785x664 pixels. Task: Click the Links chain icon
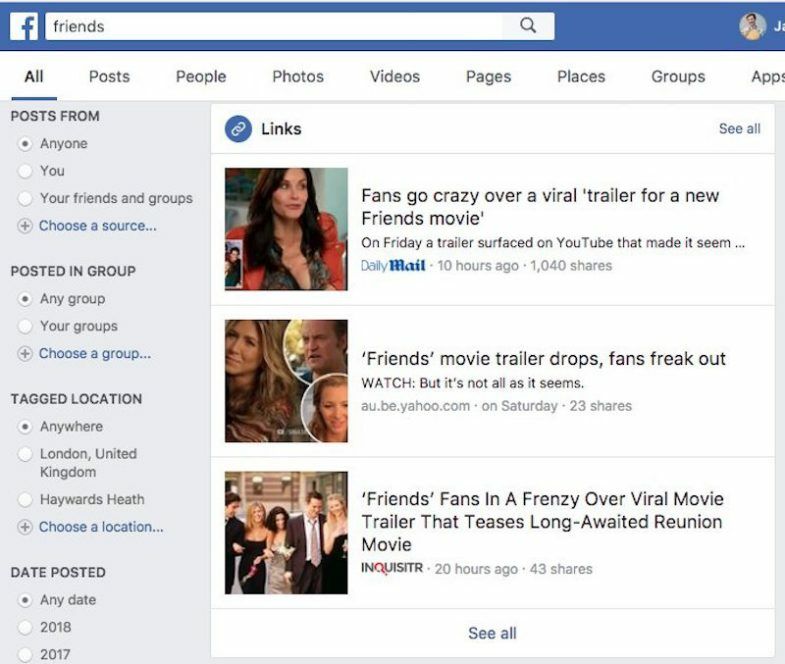(x=238, y=129)
